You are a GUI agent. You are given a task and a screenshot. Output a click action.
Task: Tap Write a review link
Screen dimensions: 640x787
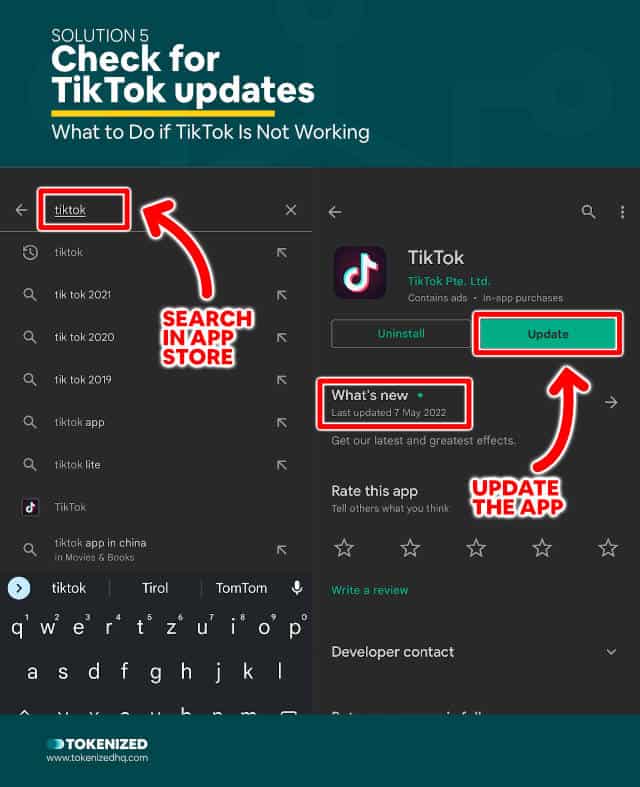(369, 590)
